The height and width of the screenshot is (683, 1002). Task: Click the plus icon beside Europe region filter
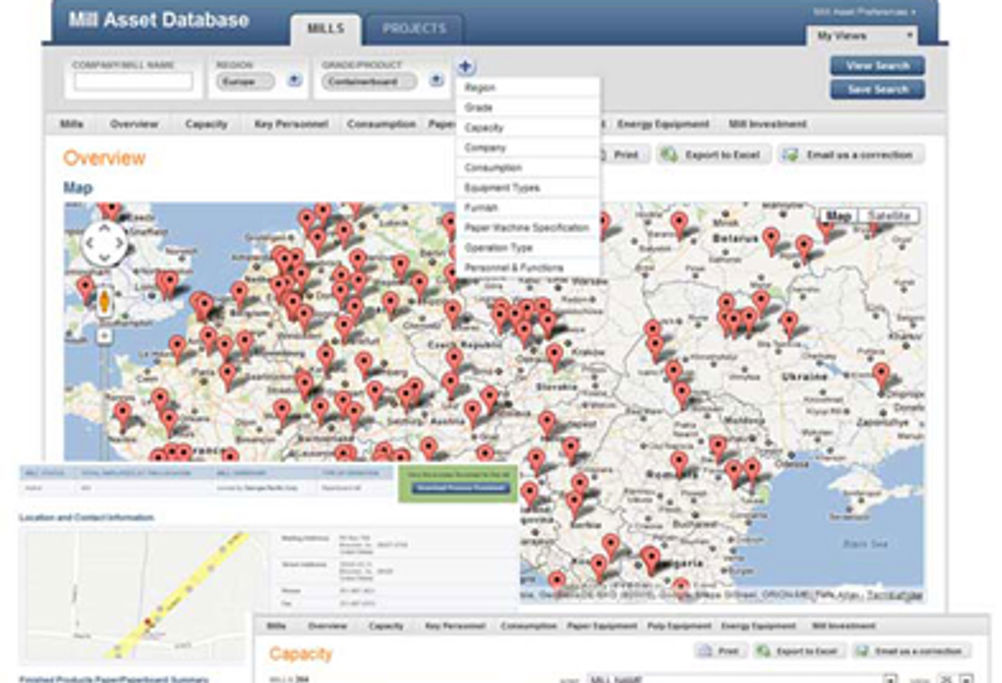click(x=295, y=81)
